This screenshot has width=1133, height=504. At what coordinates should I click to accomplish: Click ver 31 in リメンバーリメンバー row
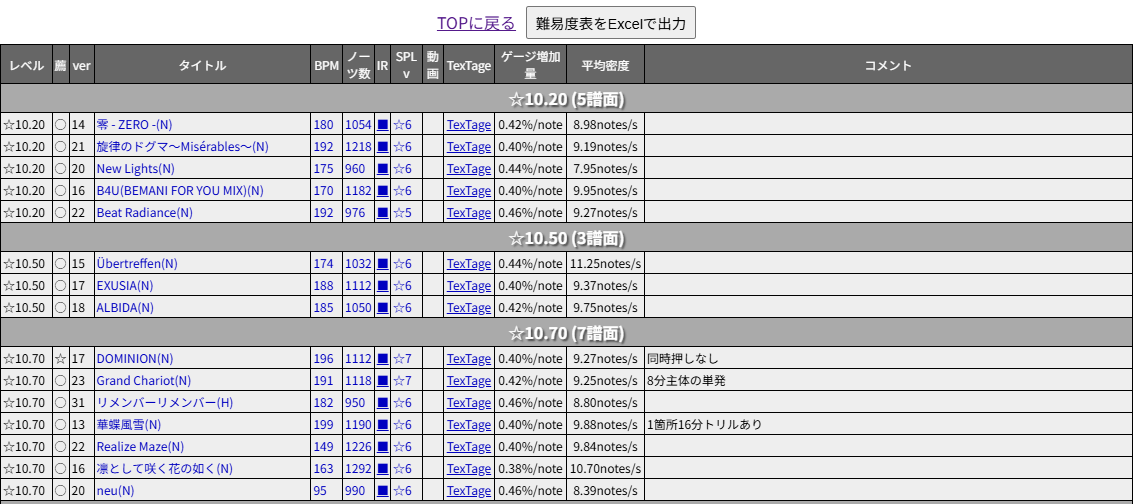click(x=78, y=402)
